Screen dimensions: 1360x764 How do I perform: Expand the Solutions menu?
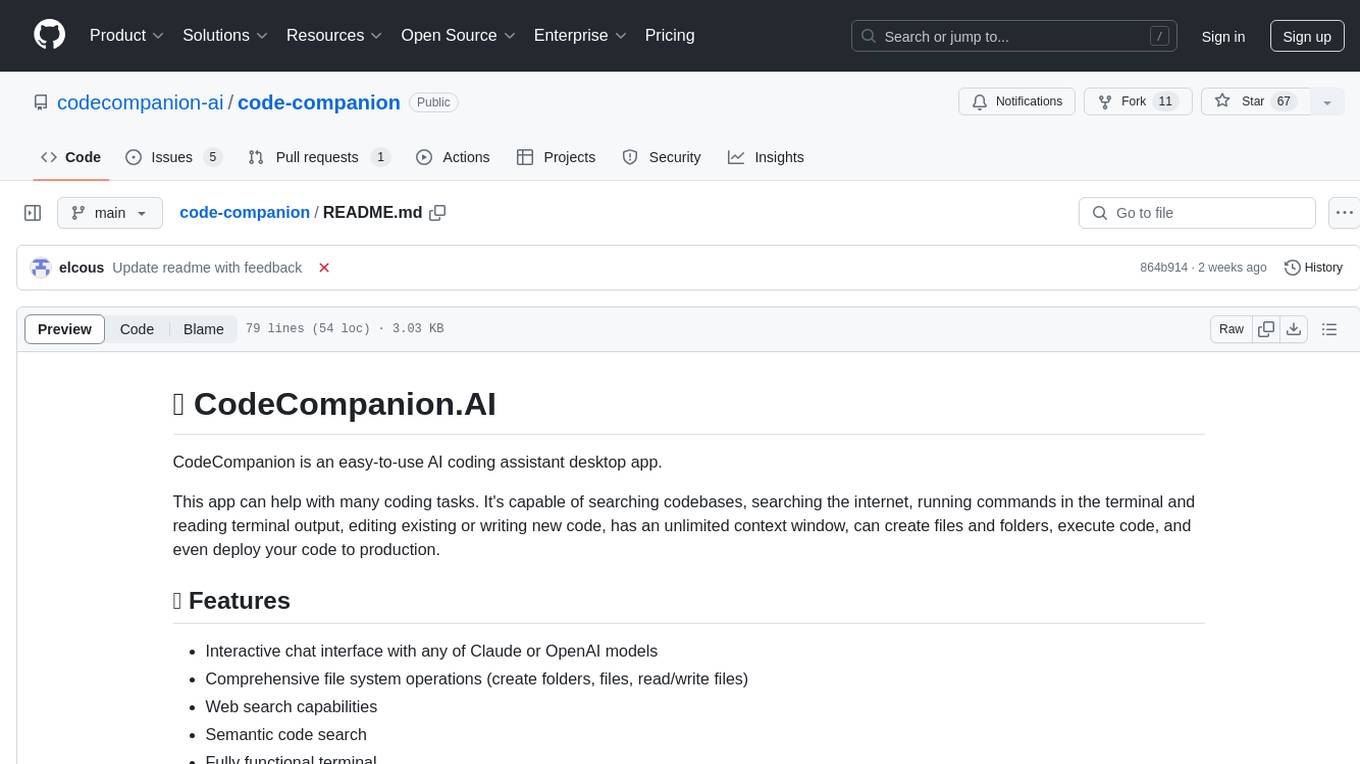(225, 35)
